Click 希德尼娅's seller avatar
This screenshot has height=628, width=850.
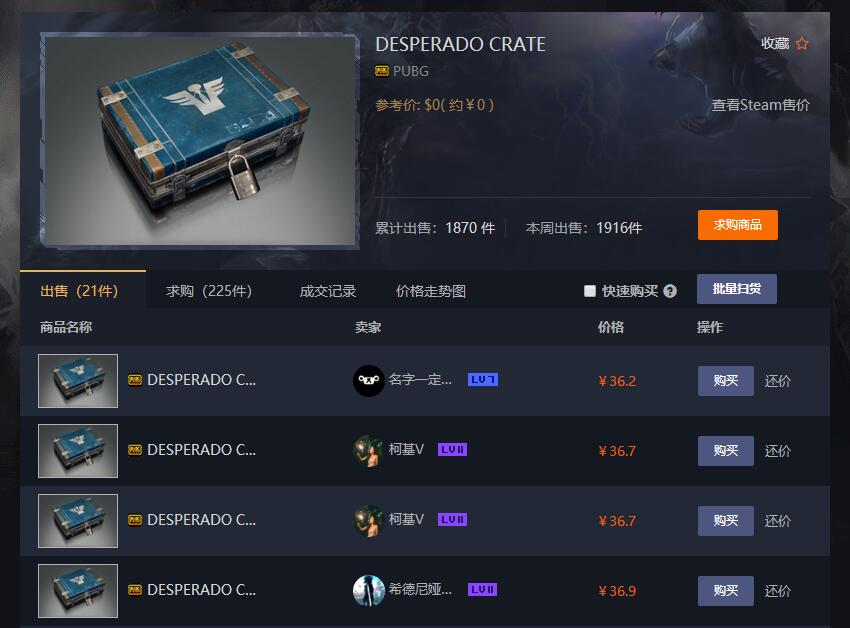pyautogui.click(x=369, y=591)
